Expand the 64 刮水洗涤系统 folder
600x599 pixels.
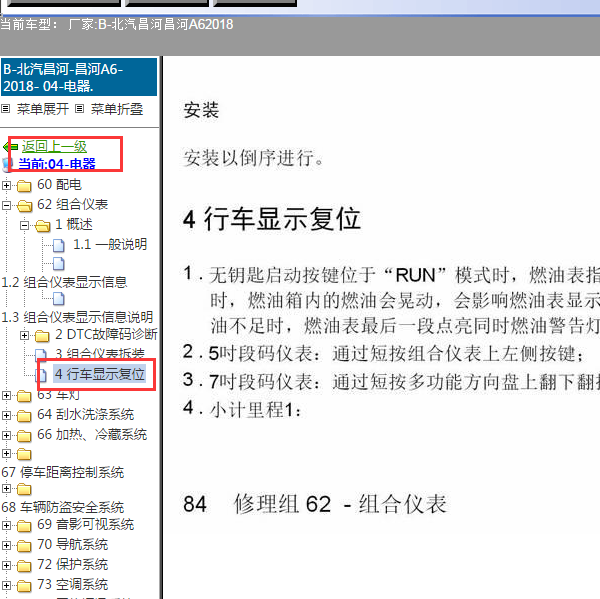pyautogui.click(x=6, y=415)
